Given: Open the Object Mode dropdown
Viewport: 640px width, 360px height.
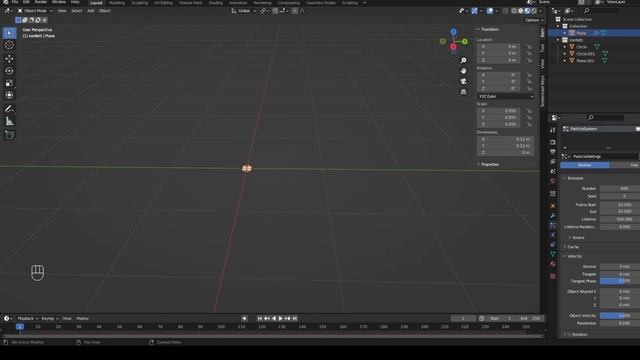Looking at the screenshot, I should click(x=35, y=11).
